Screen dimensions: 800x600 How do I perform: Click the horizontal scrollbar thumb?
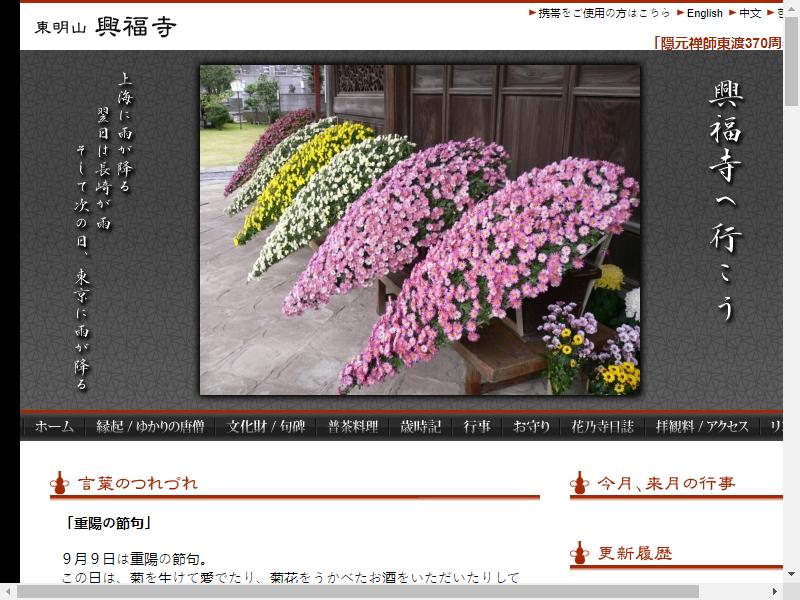(357, 592)
